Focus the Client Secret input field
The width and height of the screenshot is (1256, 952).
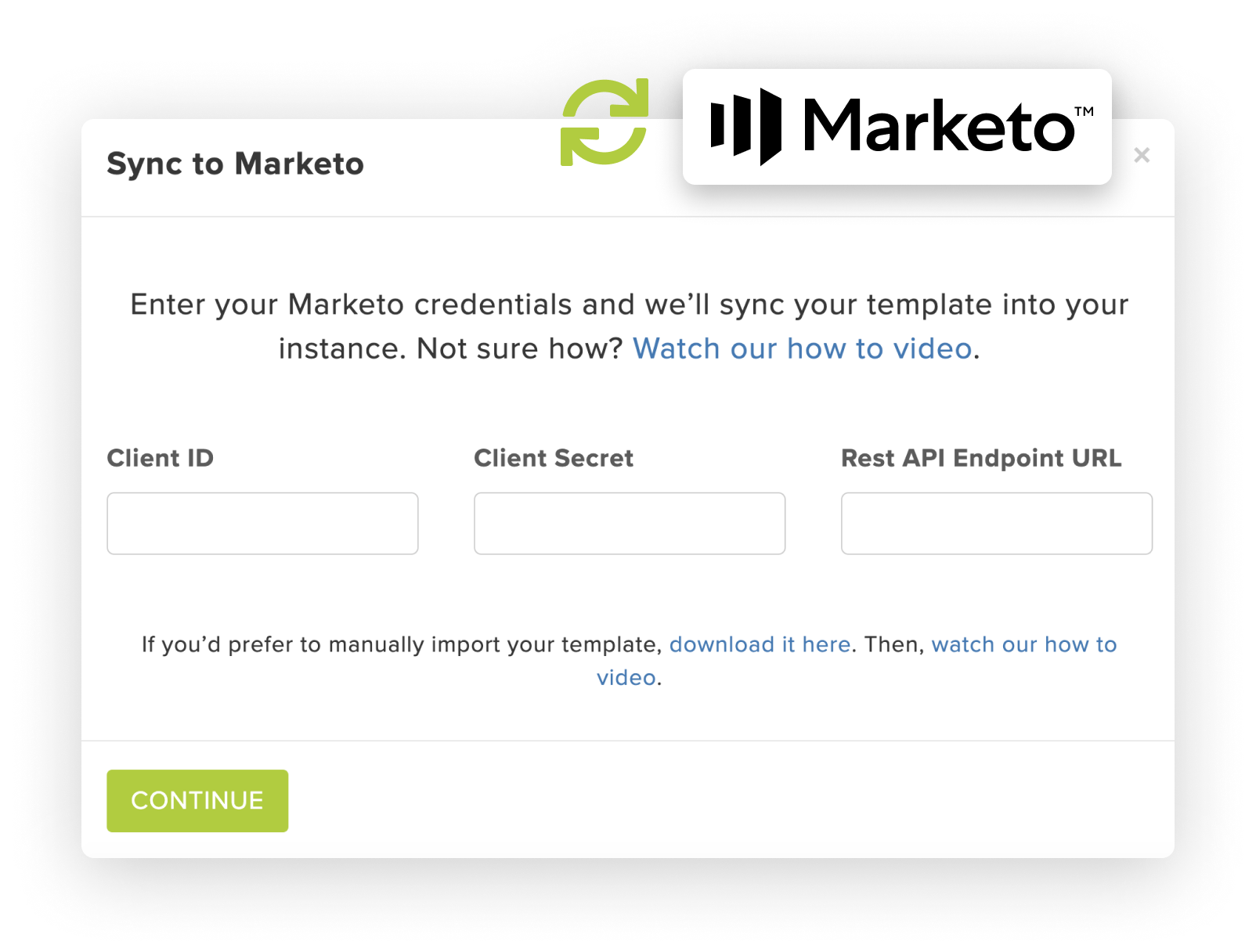[630, 523]
